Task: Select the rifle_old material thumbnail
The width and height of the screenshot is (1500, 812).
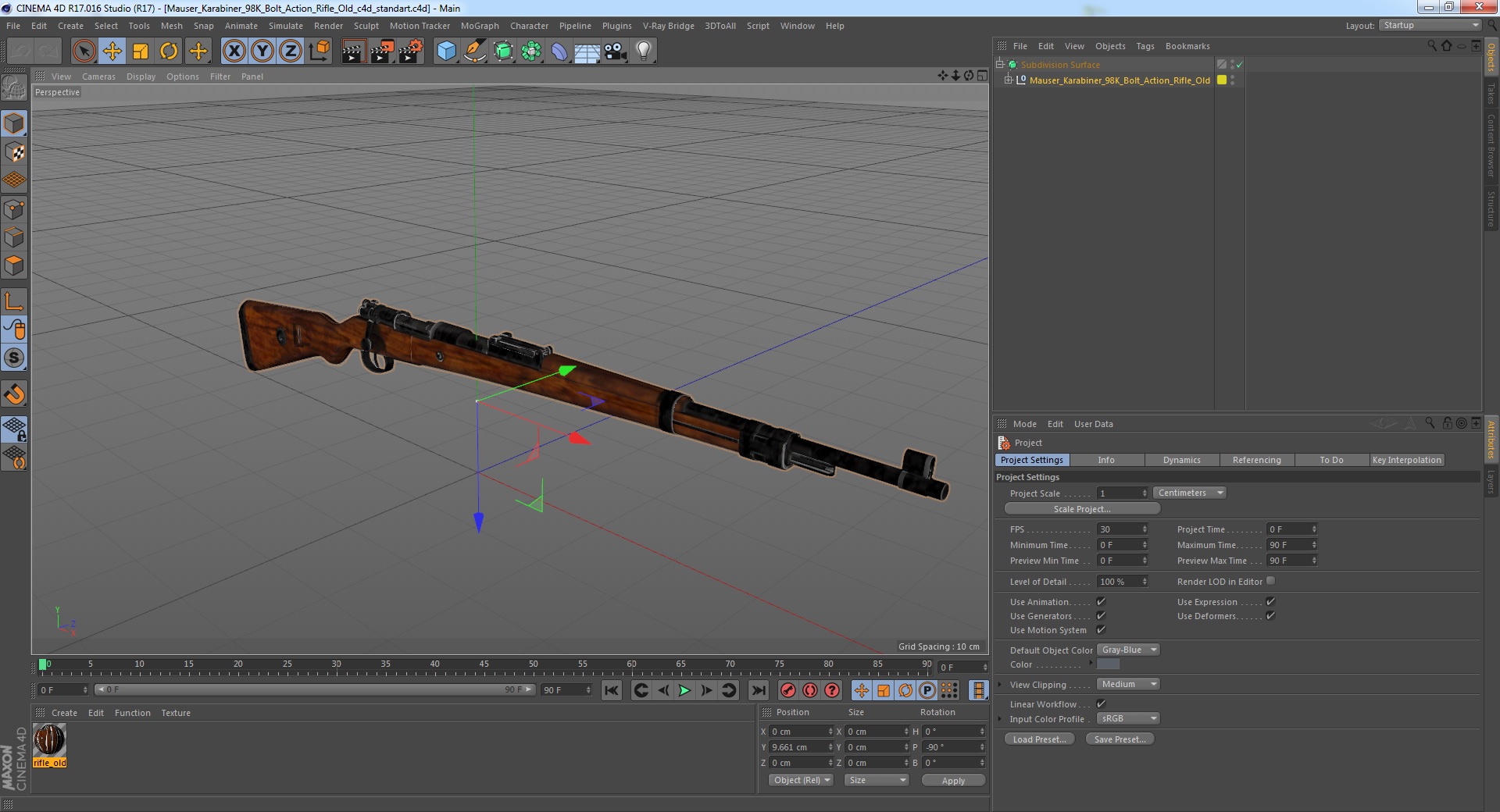Action: click(x=49, y=740)
